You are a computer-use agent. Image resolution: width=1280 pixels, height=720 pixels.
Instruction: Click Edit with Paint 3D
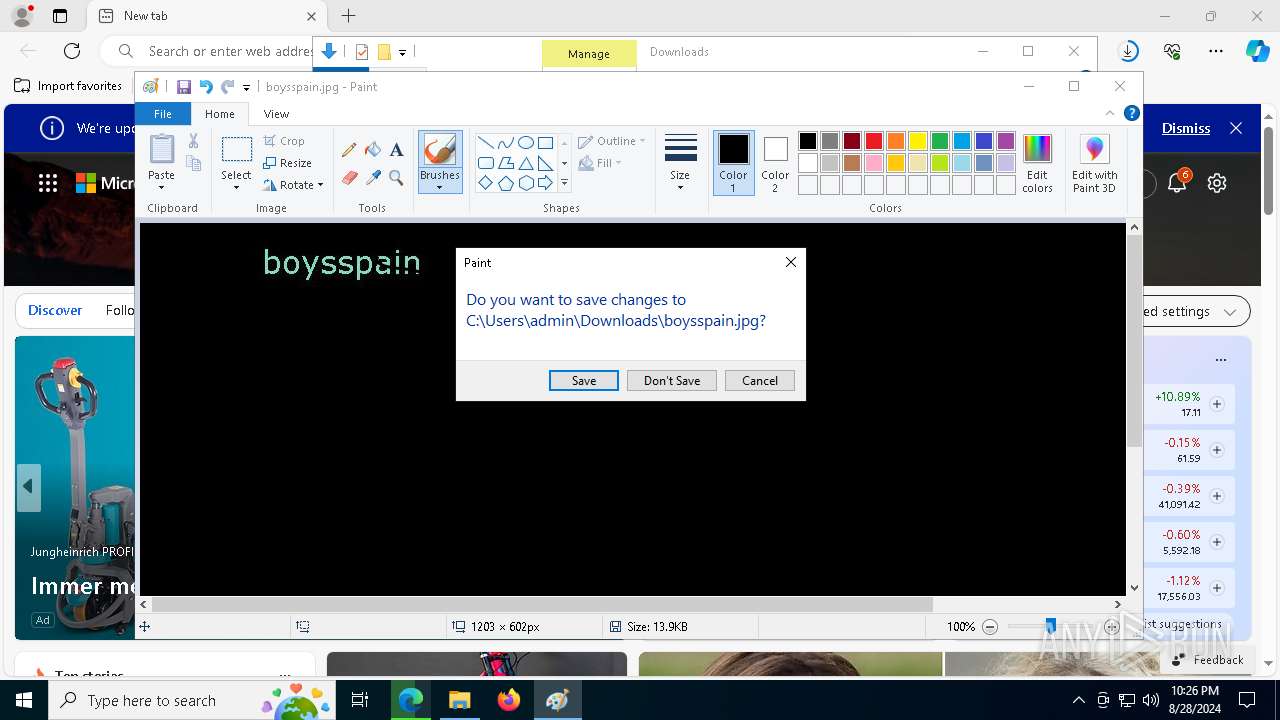[1094, 163]
